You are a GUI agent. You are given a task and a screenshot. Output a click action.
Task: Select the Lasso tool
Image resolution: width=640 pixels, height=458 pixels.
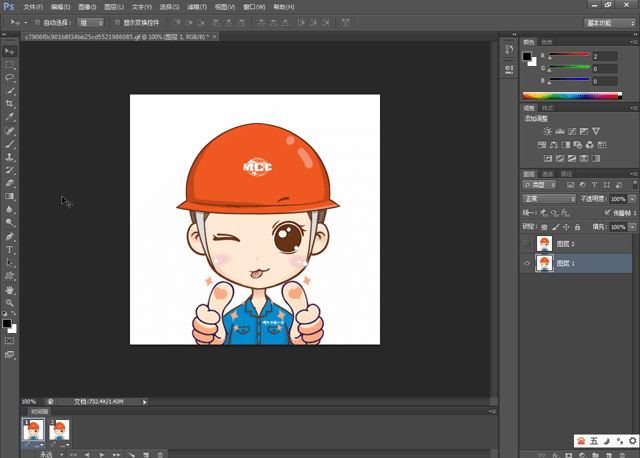(x=10, y=77)
